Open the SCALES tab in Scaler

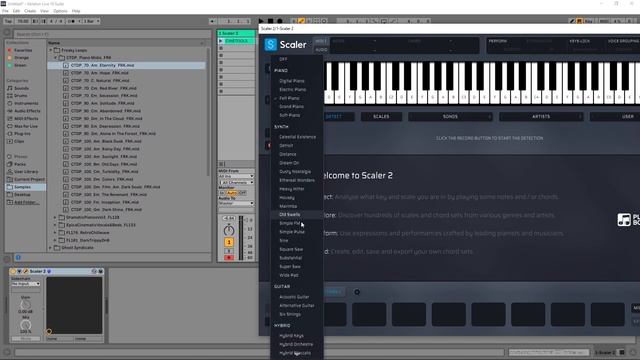pyautogui.click(x=381, y=117)
